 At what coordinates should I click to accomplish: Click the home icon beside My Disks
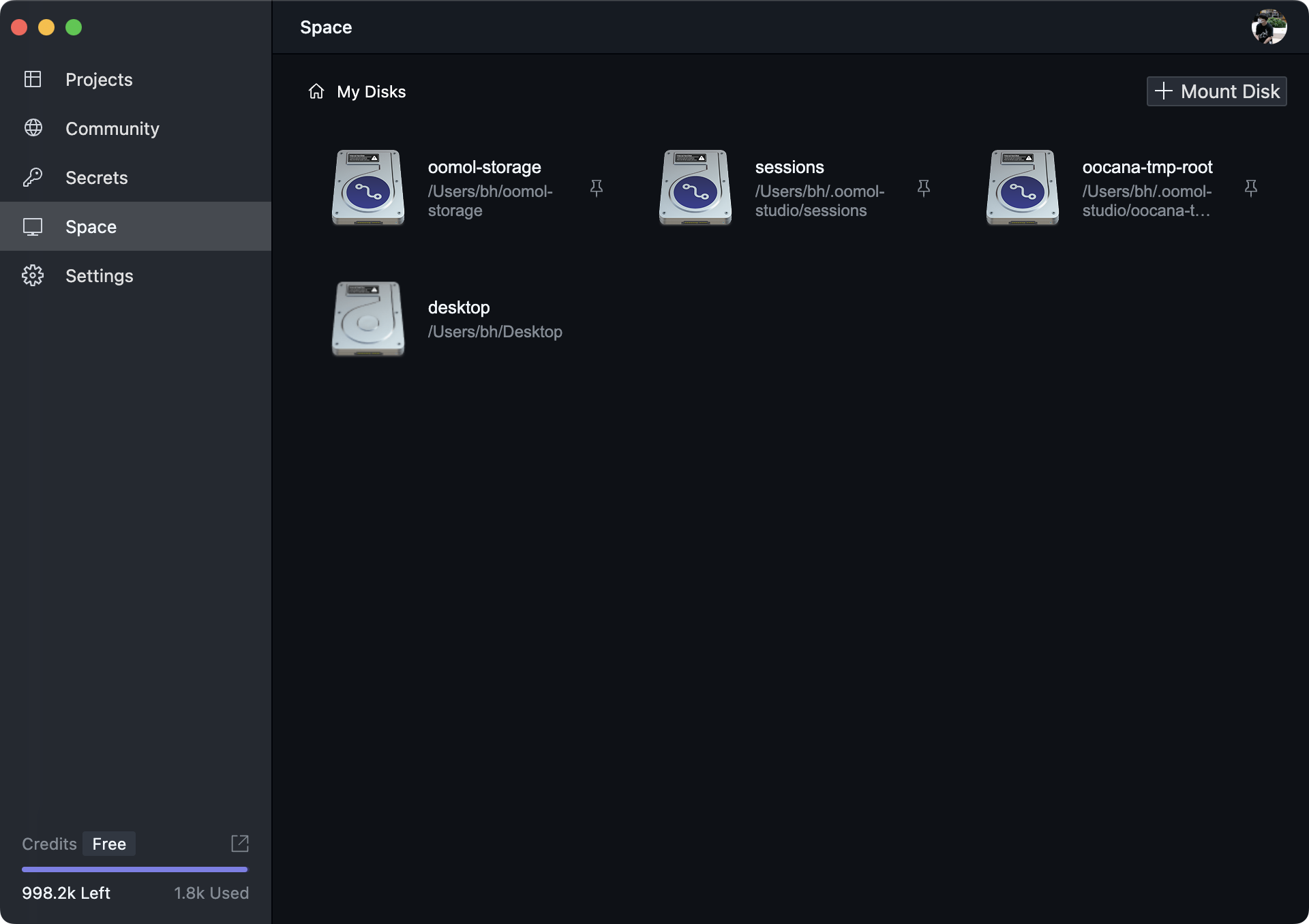(x=316, y=91)
